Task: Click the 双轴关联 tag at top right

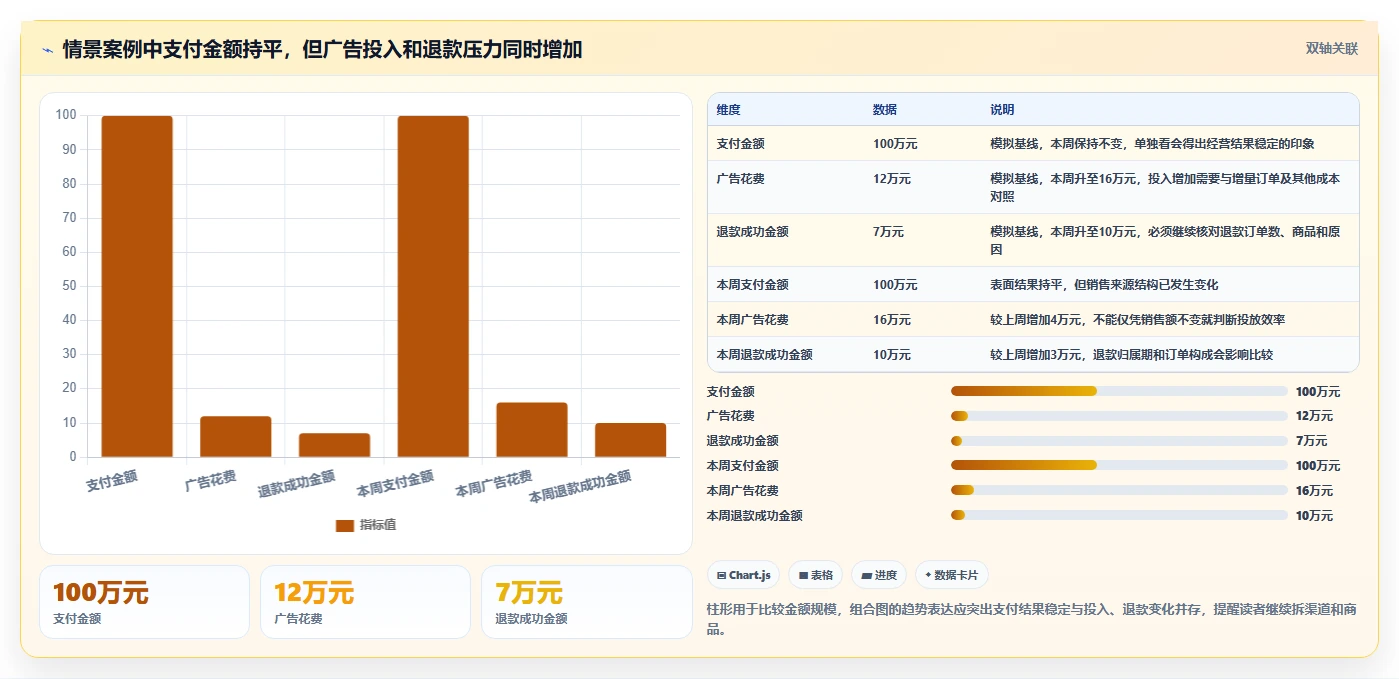Action: click(x=1332, y=49)
